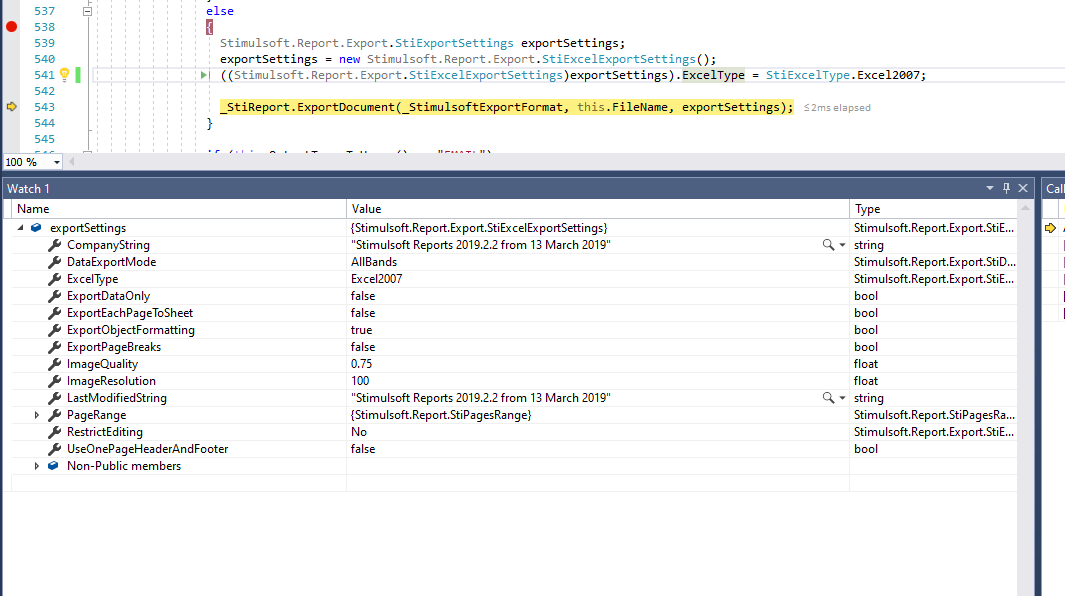Click the wrench icon beside ExportObjectFormatting

pos(54,330)
